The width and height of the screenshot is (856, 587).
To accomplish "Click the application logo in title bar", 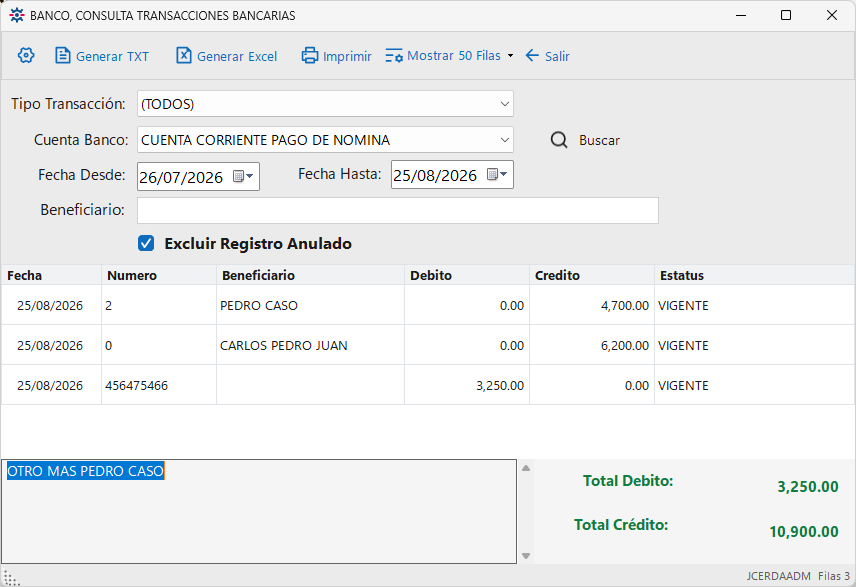I will tap(16, 15).
